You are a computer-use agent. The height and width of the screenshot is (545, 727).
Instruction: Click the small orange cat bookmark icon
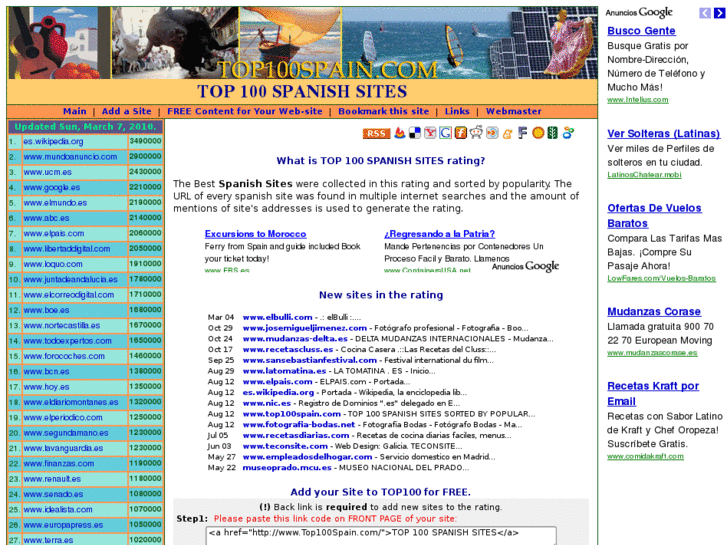coord(507,134)
